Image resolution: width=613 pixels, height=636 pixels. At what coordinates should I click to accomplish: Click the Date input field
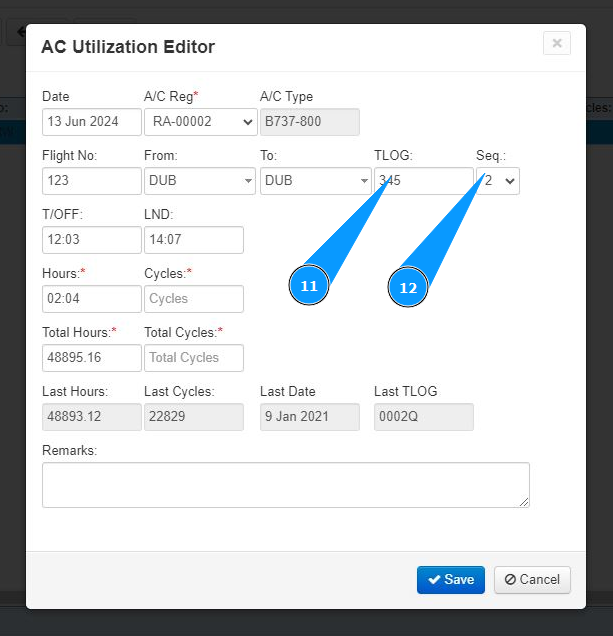[x=91, y=122]
